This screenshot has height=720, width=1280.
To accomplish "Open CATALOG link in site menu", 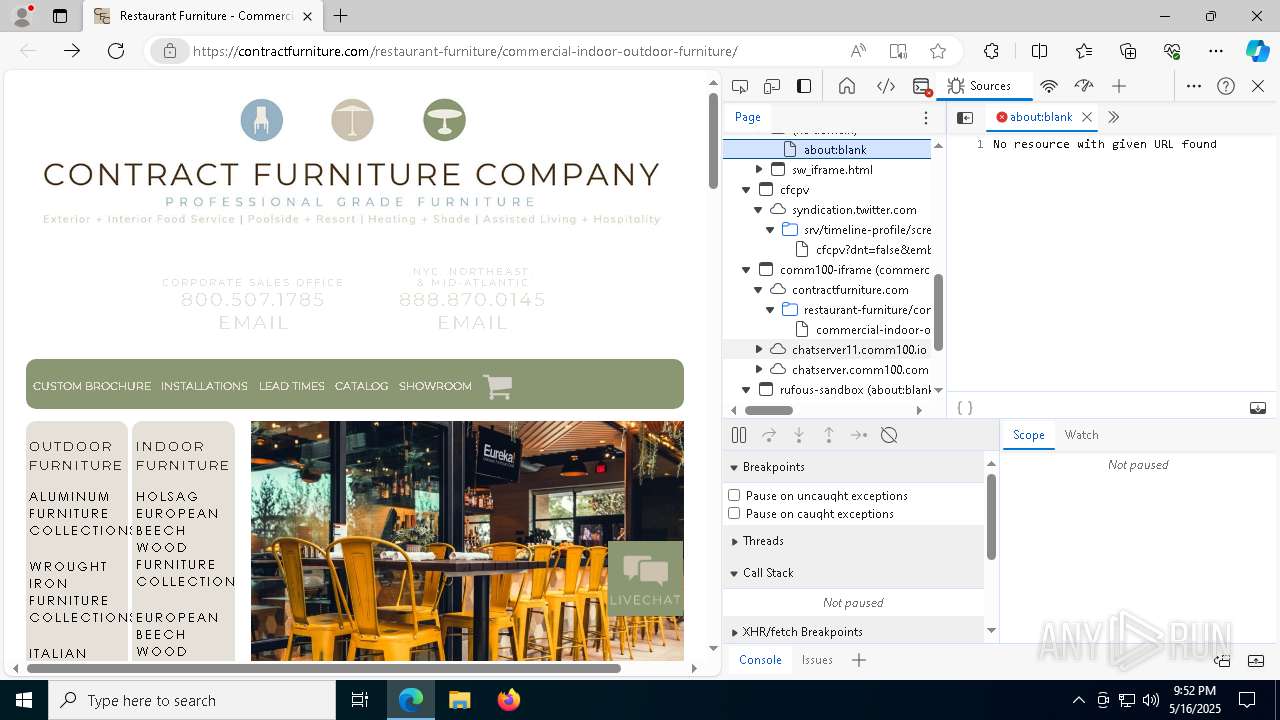I will 361,386.
